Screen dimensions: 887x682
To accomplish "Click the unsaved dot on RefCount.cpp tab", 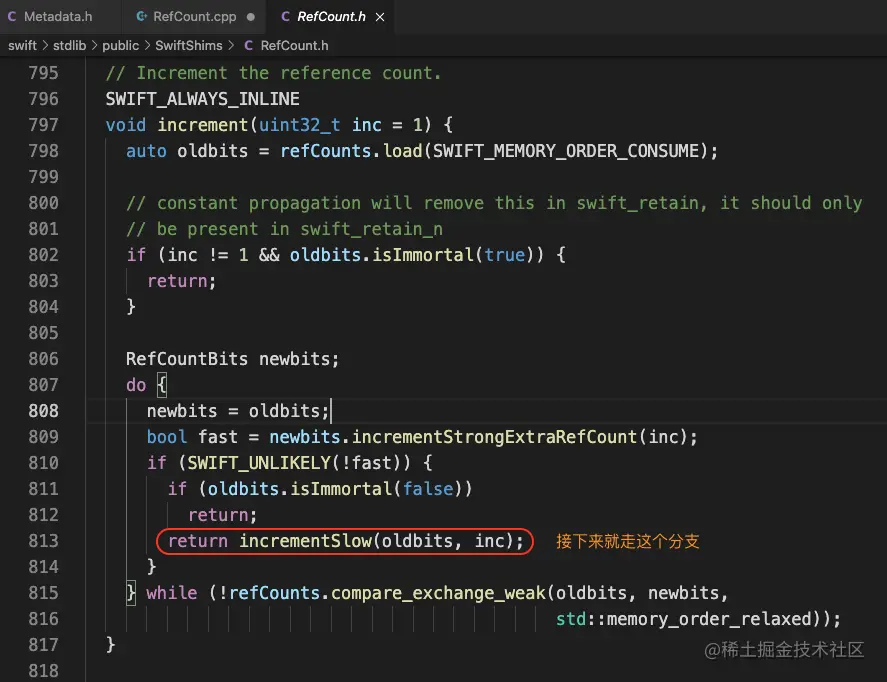I will (251, 17).
